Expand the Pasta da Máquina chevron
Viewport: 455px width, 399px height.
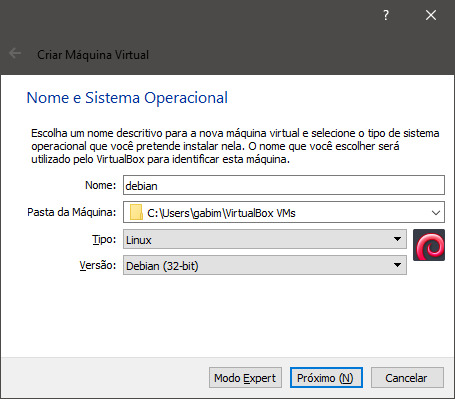pyautogui.click(x=436, y=213)
